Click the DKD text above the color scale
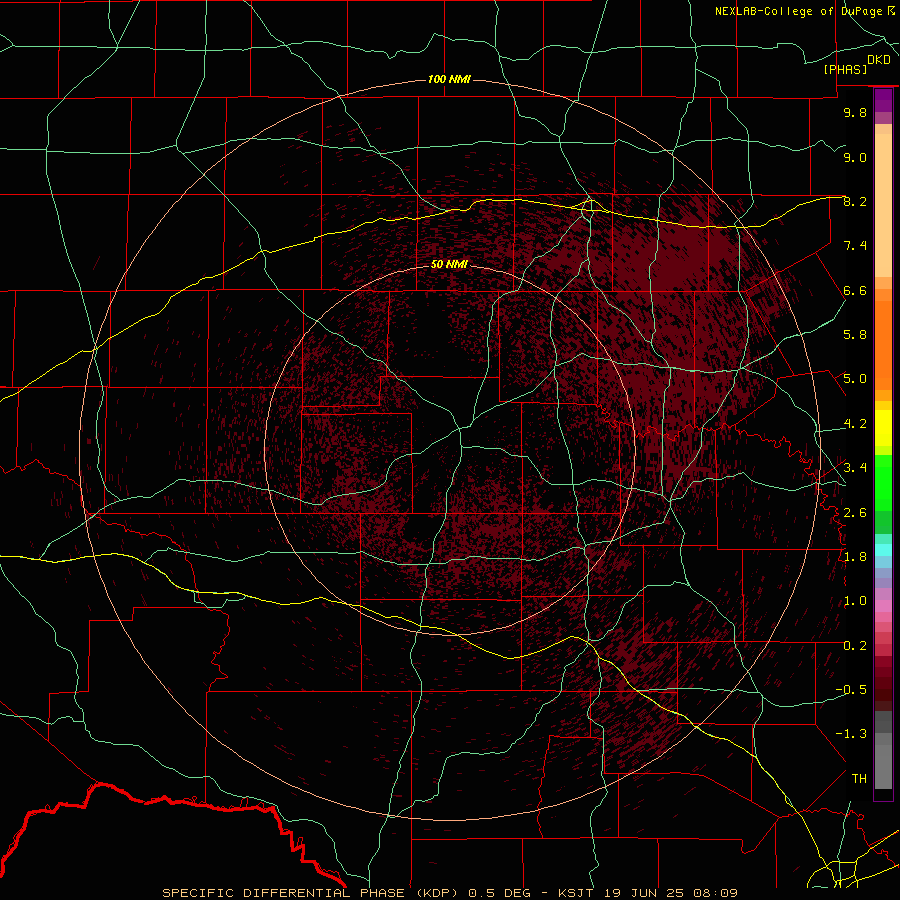 pyautogui.click(x=879, y=60)
